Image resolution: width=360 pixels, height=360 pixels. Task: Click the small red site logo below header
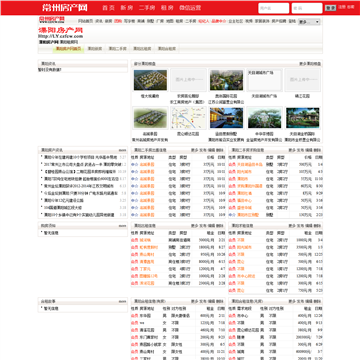pyautogui.click(x=52, y=20)
